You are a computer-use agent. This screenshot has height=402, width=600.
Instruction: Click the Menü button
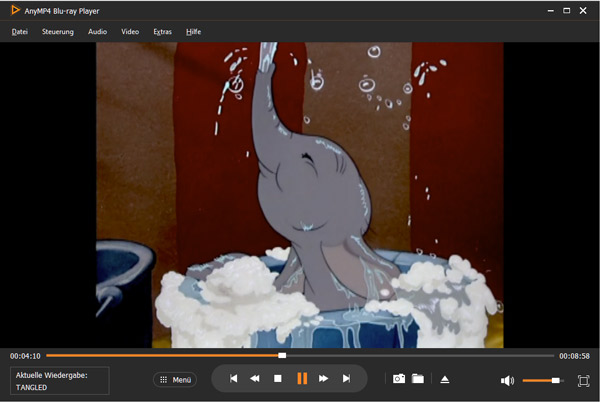175,380
